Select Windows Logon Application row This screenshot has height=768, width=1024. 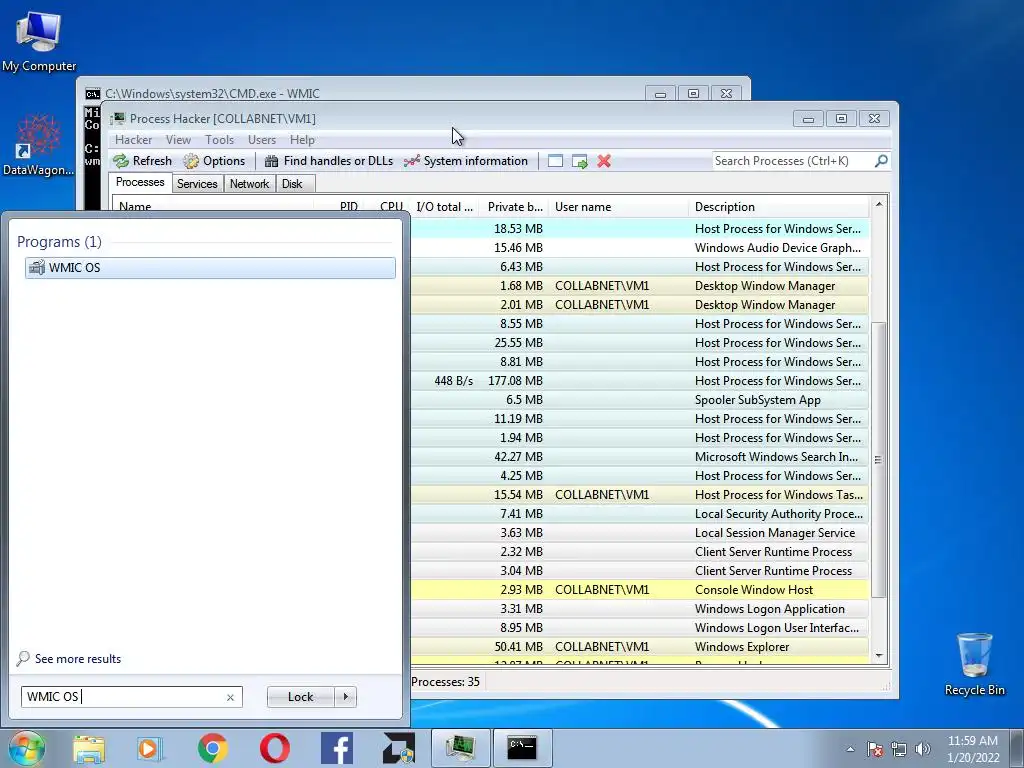pyautogui.click(x=640, y=609)
